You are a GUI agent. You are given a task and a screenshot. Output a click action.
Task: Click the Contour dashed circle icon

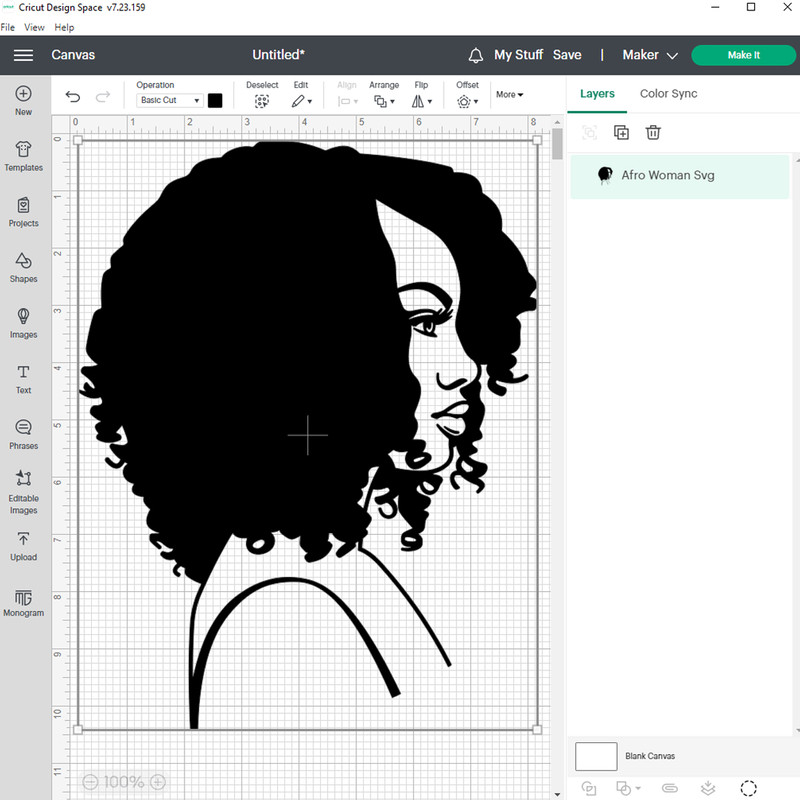[x=748, y=788]
